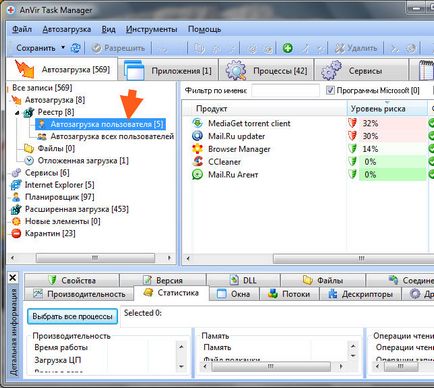The image size is (434, 388).
Task: Click the CCleaner entry icon
Action: click(198, 162)
